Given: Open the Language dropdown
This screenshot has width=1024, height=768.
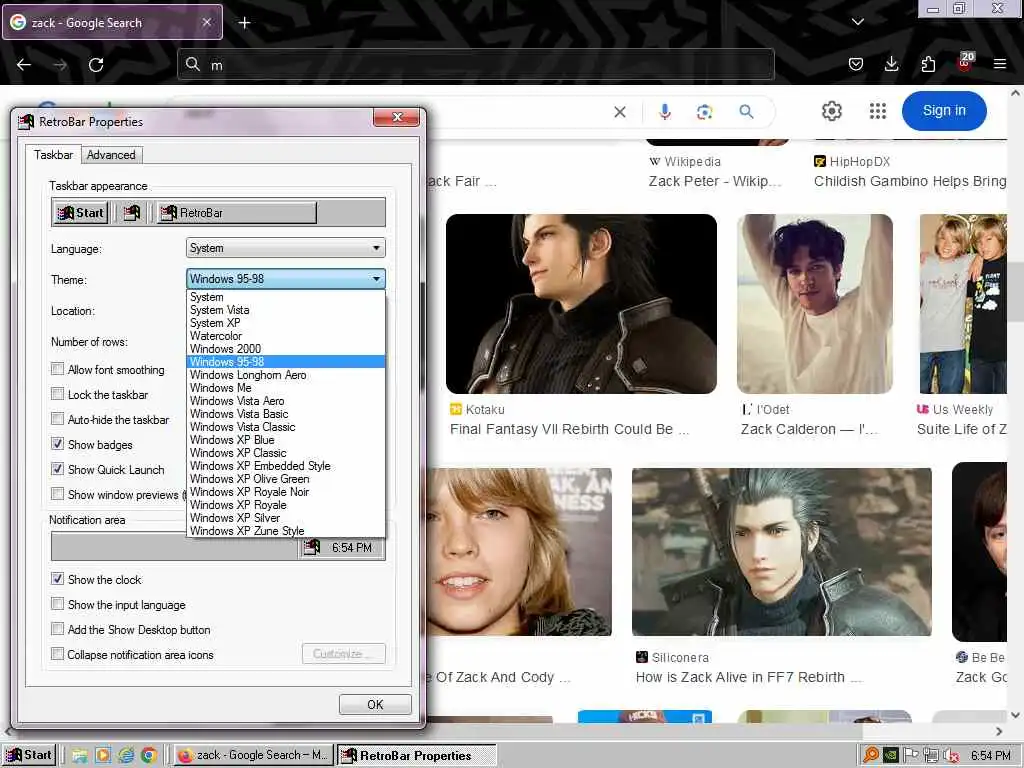Looking at the screenshot, I should point(285,248).
